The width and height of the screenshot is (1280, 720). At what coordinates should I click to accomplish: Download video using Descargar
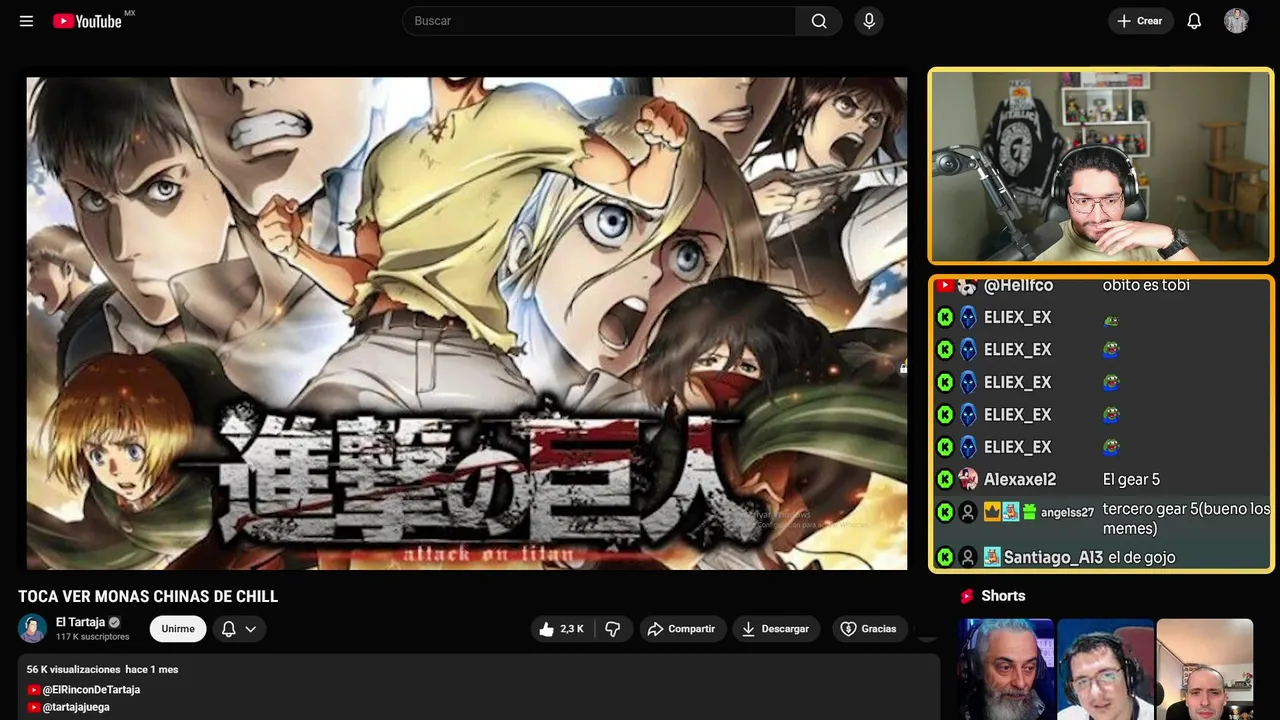[x=776, y=629]
